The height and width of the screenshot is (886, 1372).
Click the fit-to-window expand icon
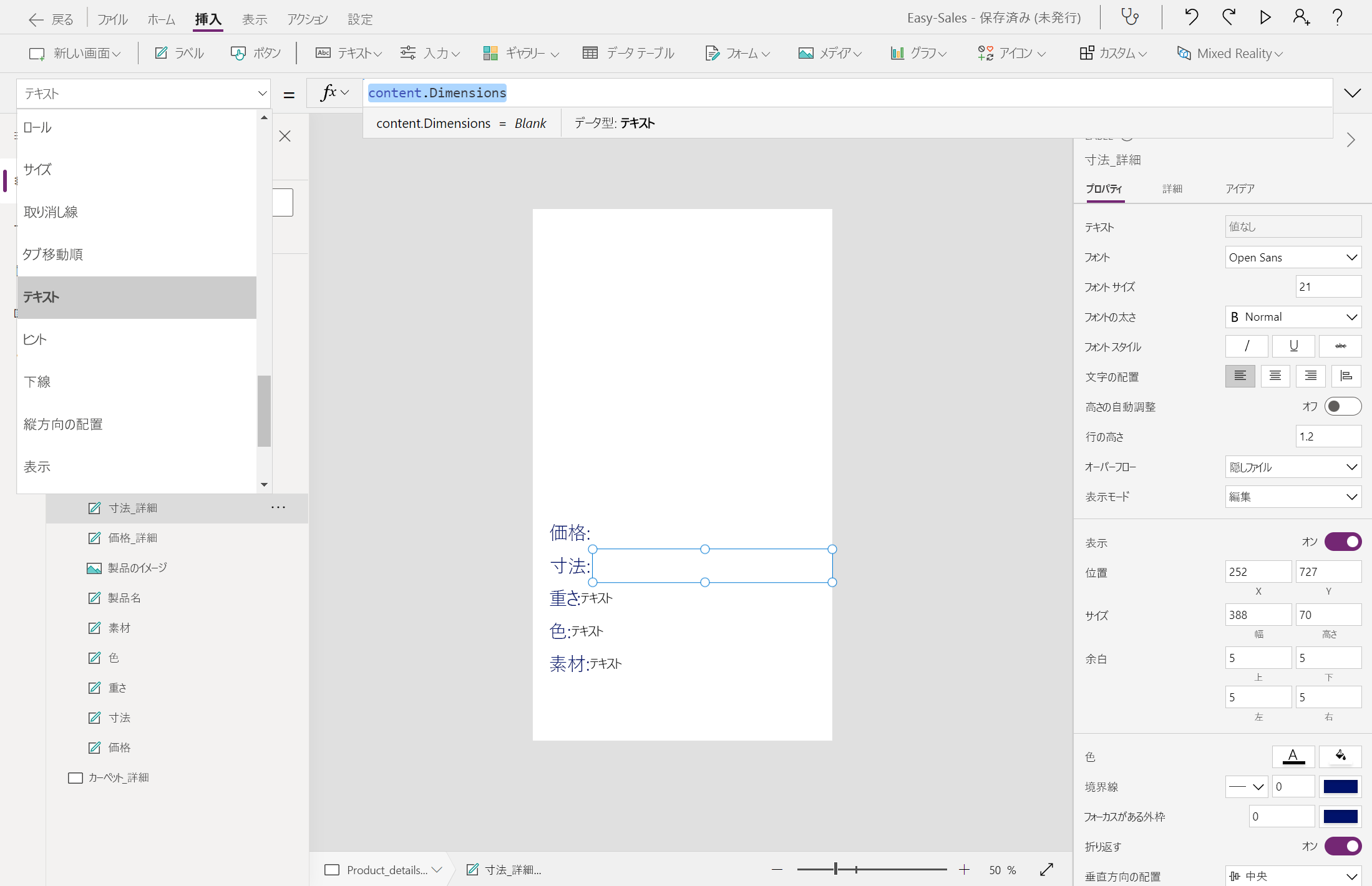(x=1046, y=870)
